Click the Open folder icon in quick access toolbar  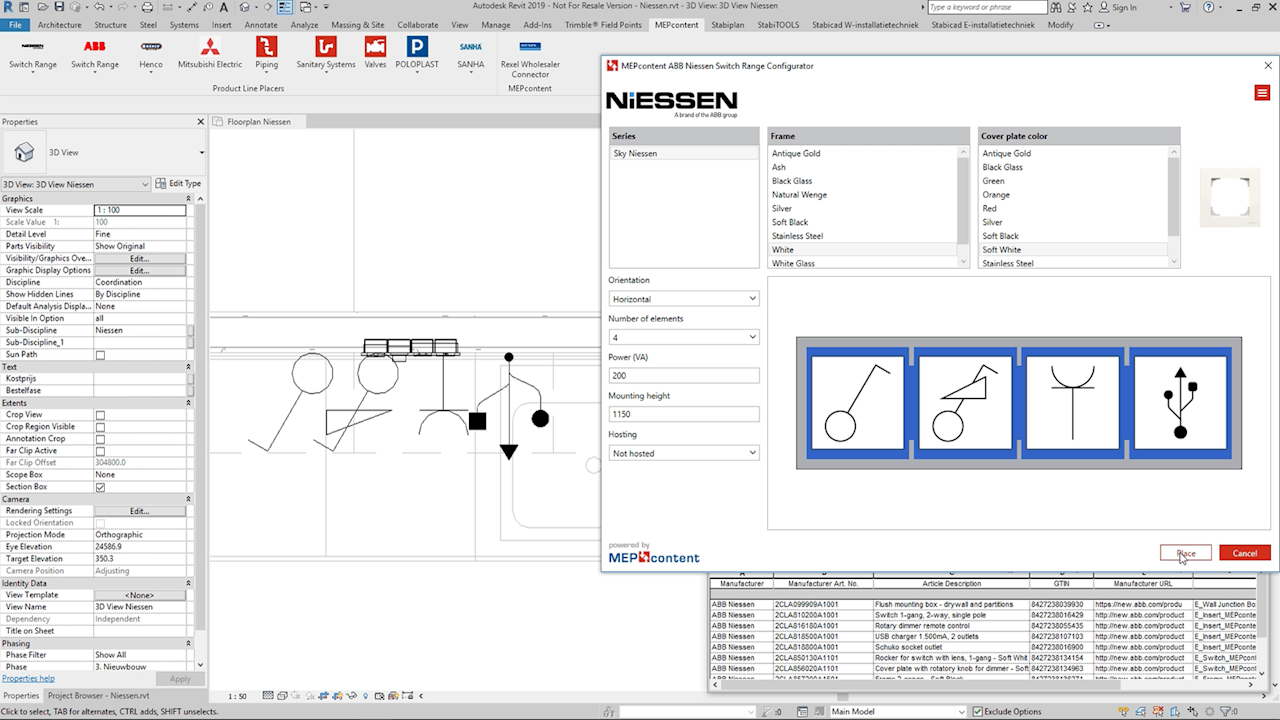point(43,7)
